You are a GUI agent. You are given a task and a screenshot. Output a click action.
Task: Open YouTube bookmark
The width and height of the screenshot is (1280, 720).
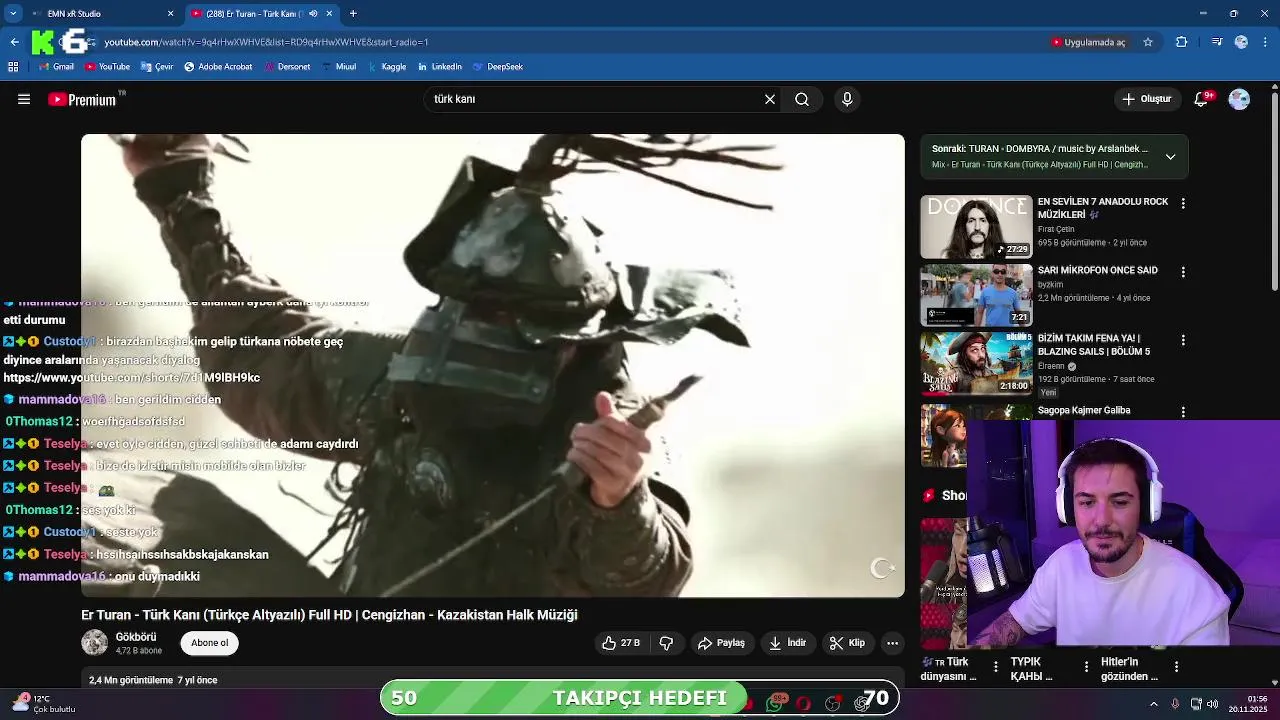point(107,67)
